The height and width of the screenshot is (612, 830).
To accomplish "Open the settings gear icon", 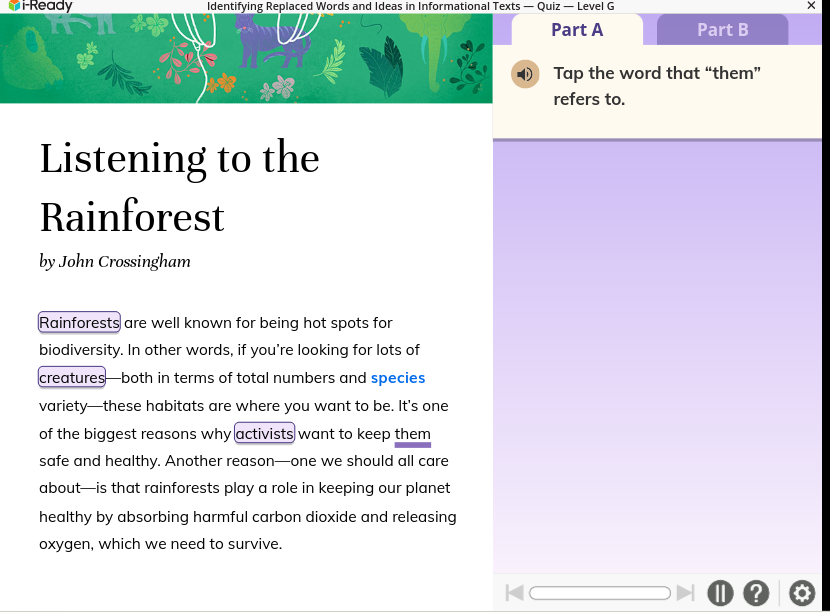I will (x=802, y=593).
